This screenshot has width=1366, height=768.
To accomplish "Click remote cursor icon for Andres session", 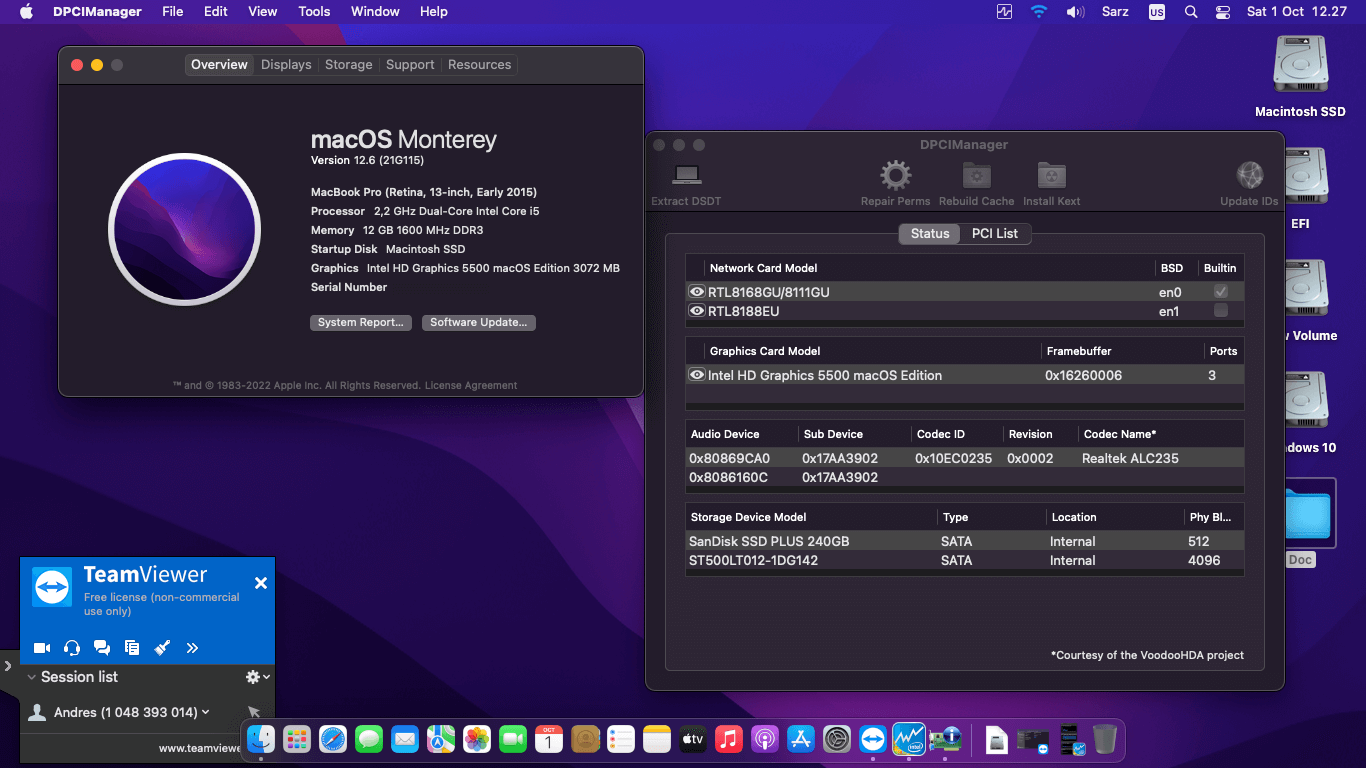I will (254, 712).
